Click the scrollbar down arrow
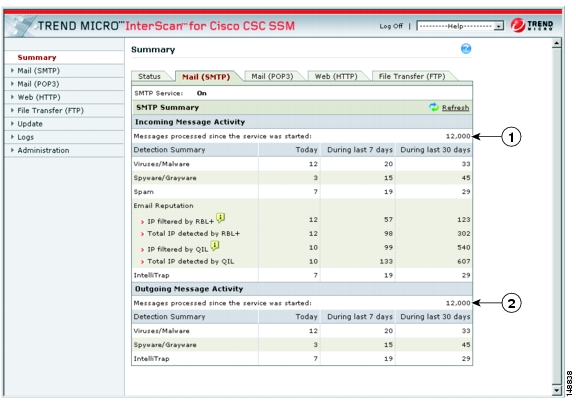The image size is (576, 408). click(557, 390)
